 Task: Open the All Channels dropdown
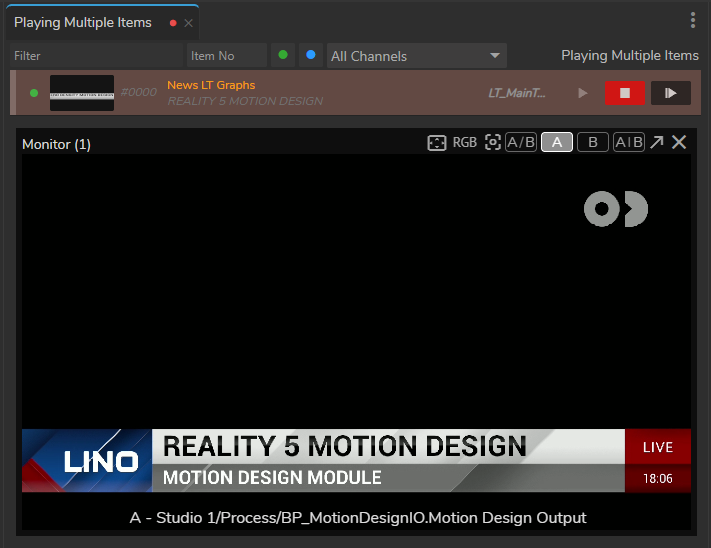point(416,56)
